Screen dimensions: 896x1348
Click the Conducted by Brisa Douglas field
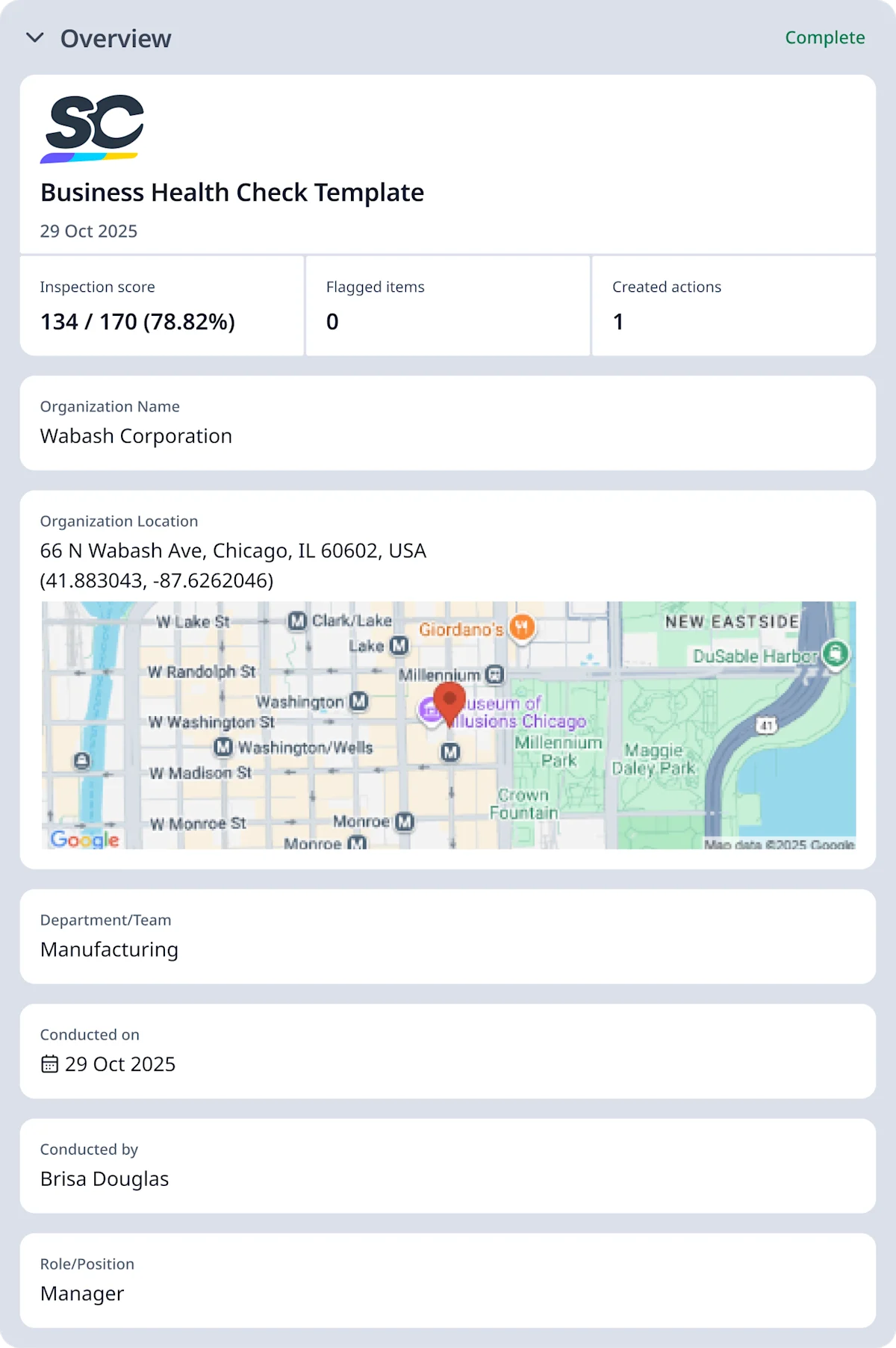(x=105, y=1178)
